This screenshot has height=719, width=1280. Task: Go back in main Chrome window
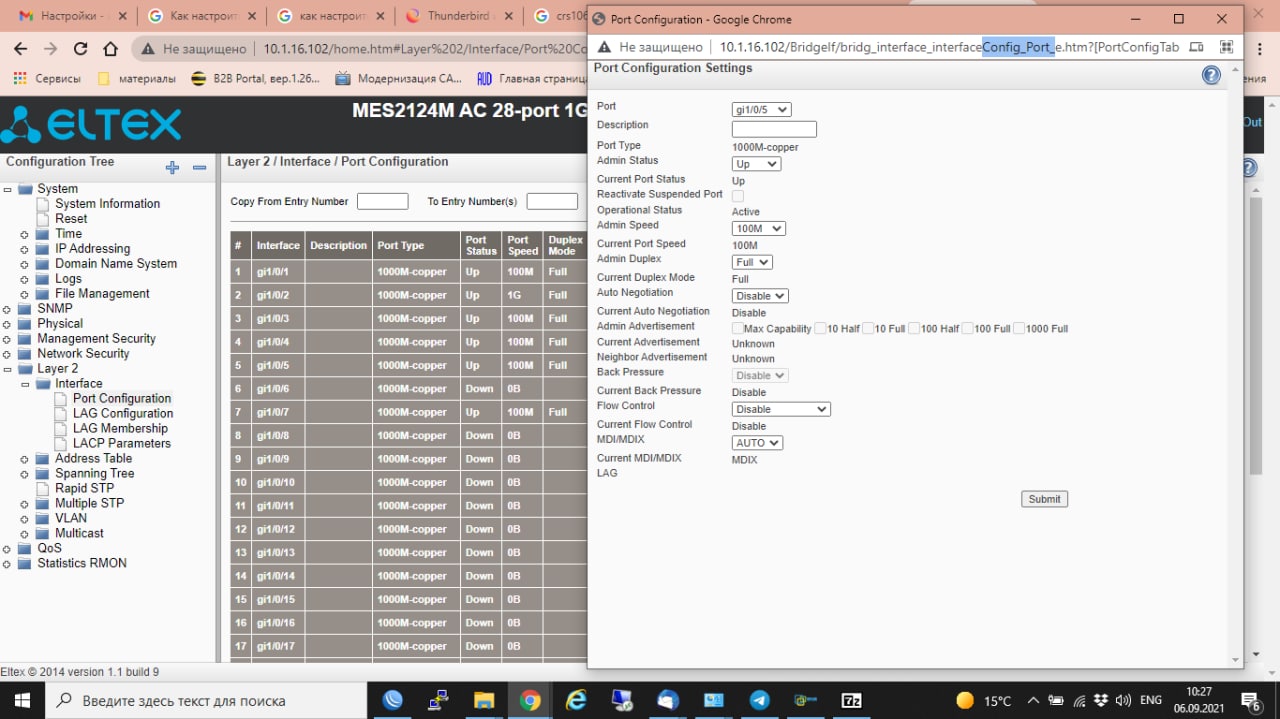(20, 48)
